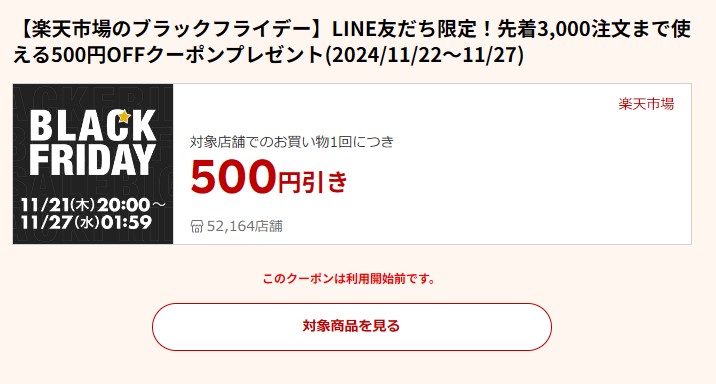The width and height of the screenshot is (716, 384).
Task: Select the 楽天市場 label in the coupon card
Action: [646, 104]
